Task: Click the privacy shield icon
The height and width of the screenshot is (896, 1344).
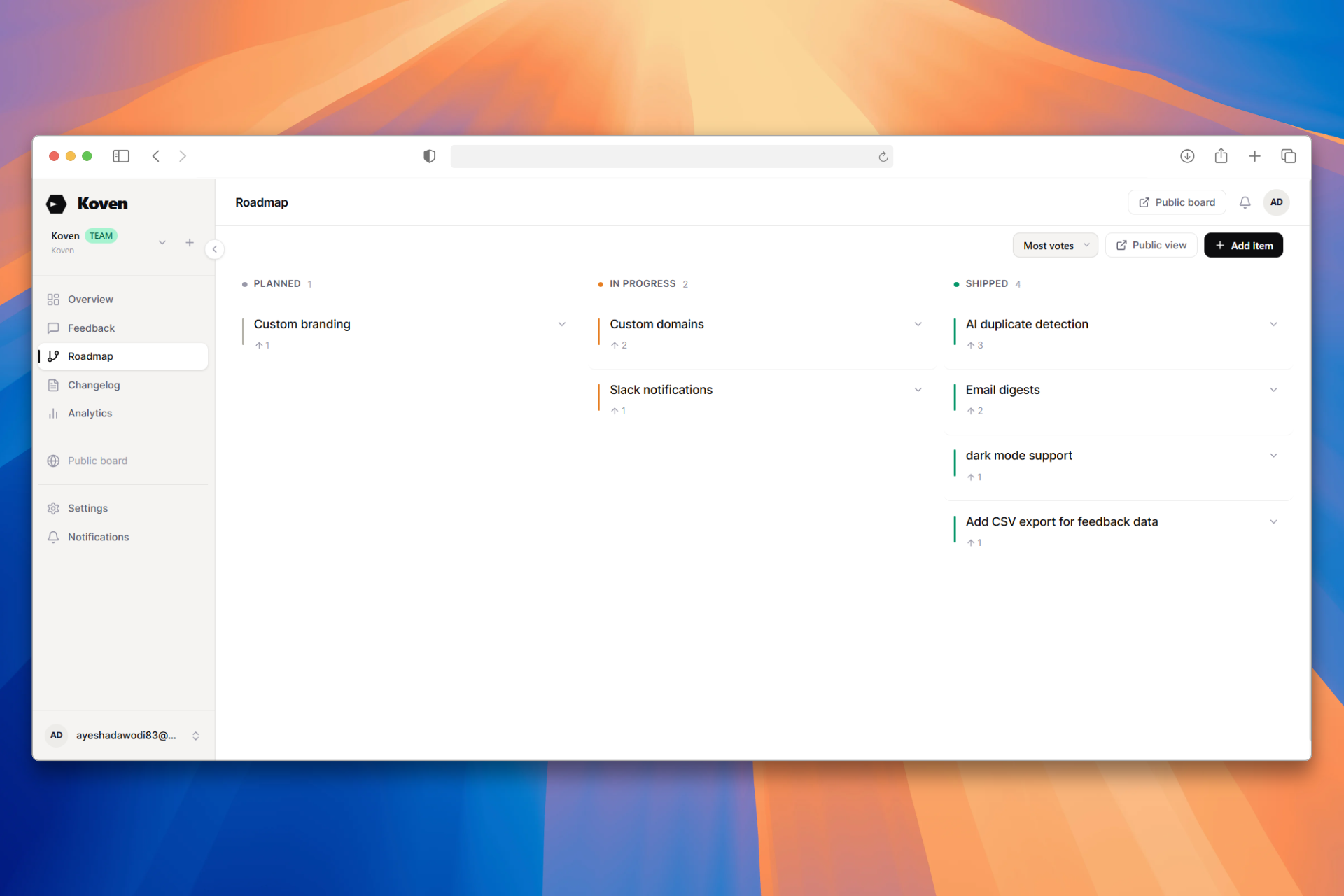Action: click(430, 156)
